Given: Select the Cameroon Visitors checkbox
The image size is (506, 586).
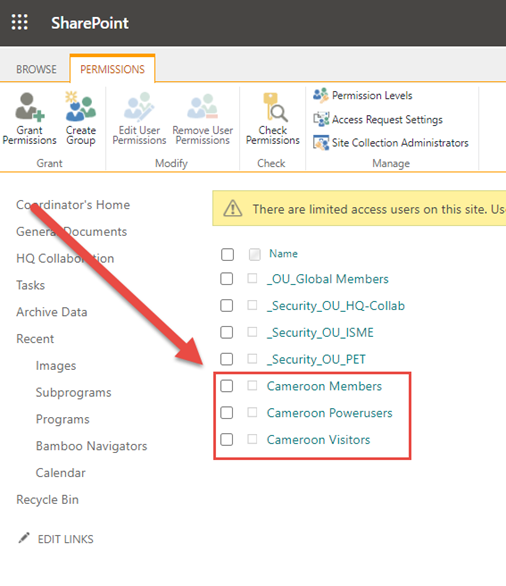Looking at the screenshot, I should [226, 440].
